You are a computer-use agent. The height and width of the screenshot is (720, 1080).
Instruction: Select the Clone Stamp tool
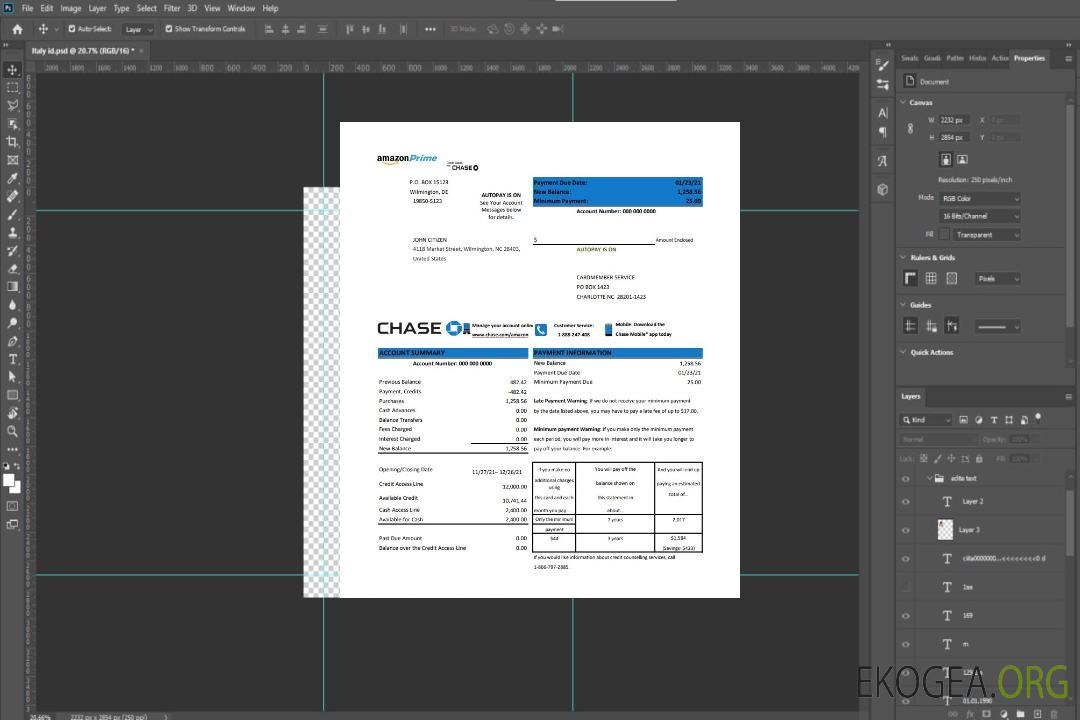click(12, 232)
